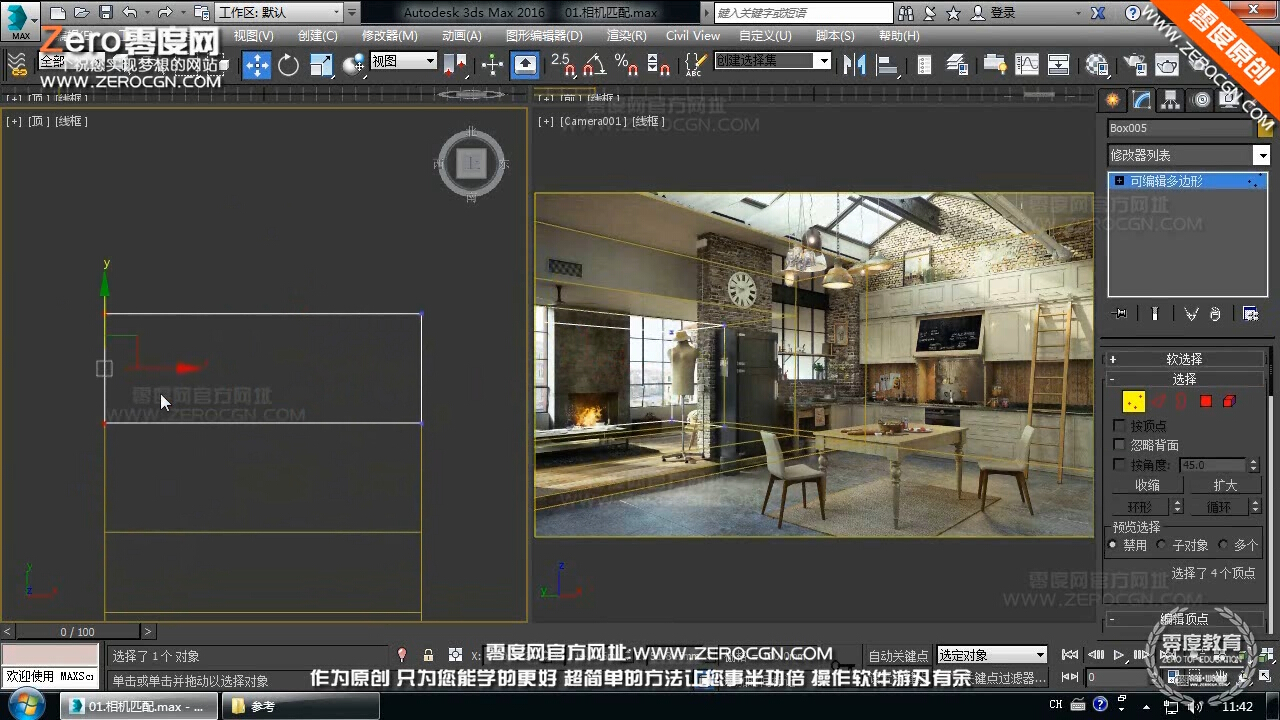Open the Material Editor icon
The width and height of the screenshot is (1280, 720).
point(1097,65)
